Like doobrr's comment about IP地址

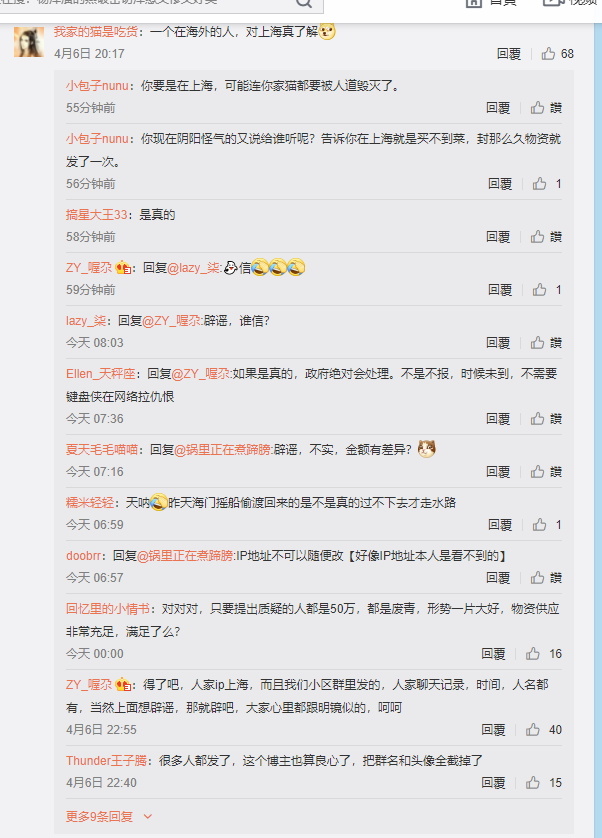point(537,578)
